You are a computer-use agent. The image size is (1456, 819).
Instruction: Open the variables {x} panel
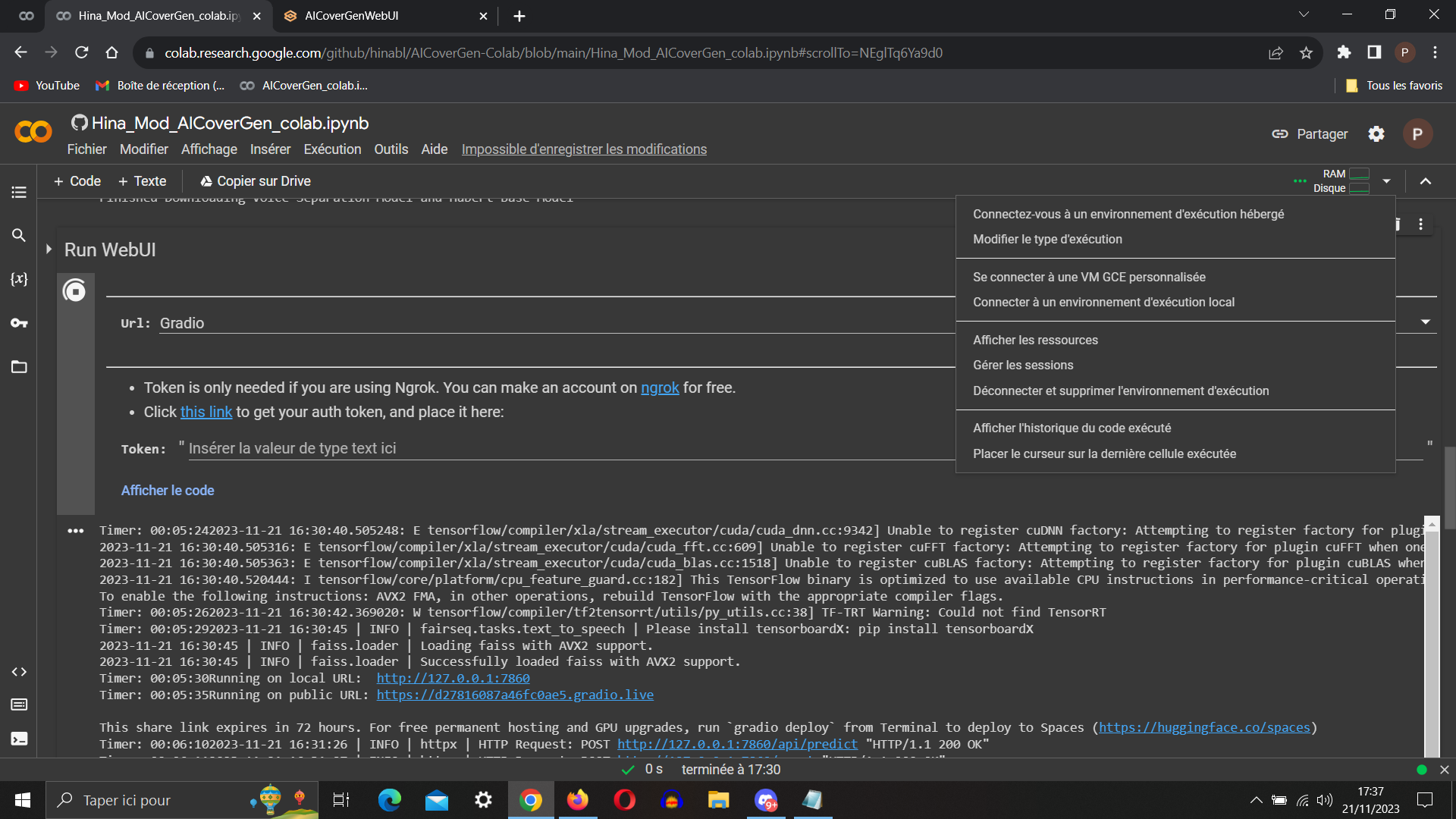click(19, 279)
